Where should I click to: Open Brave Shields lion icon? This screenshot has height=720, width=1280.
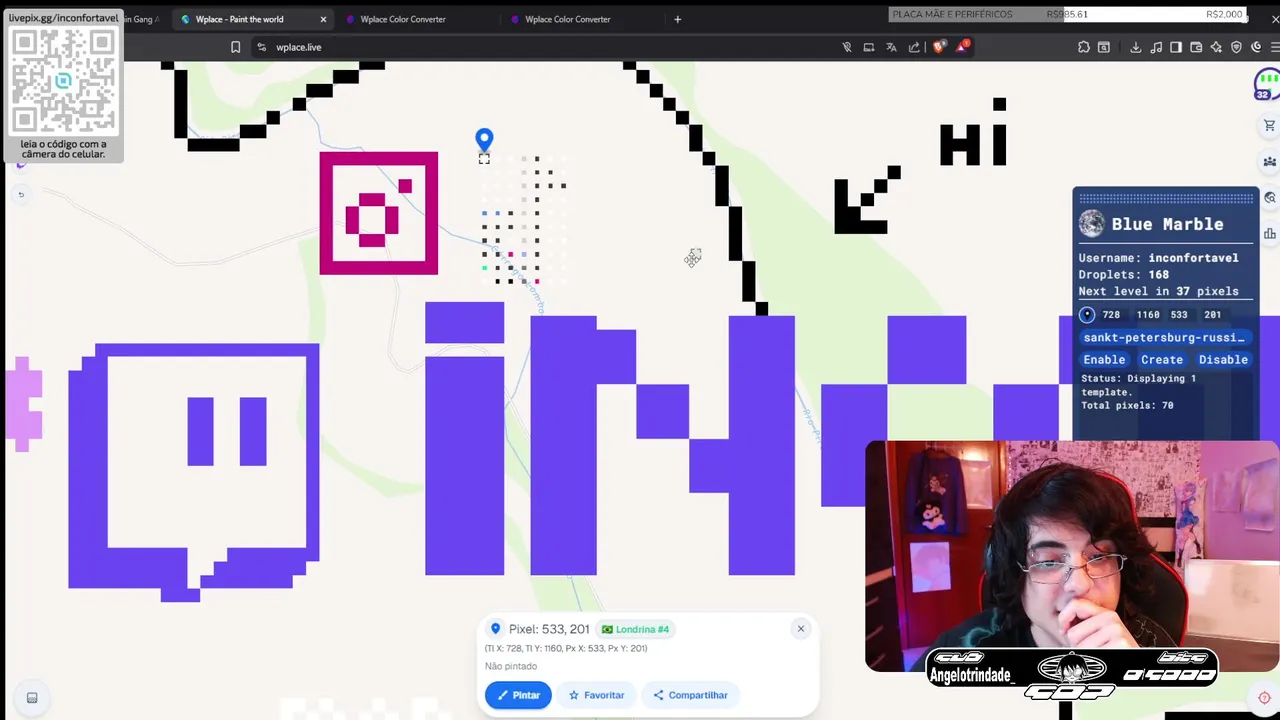pos(939,47)
